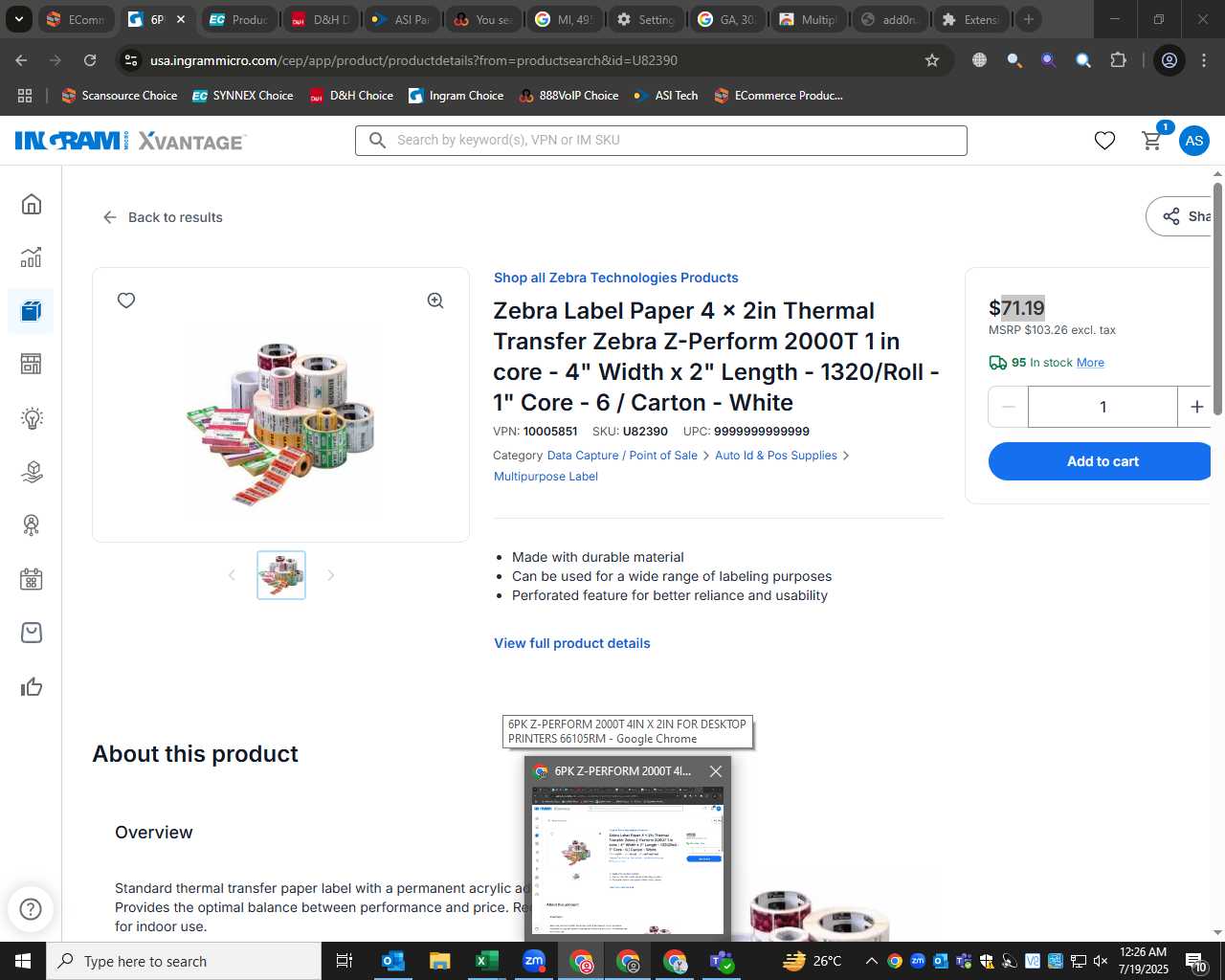This screenshot has height=980, width=1225.
Task: Open SYNNEX Choice bookmark
Action: click(243, 96)
